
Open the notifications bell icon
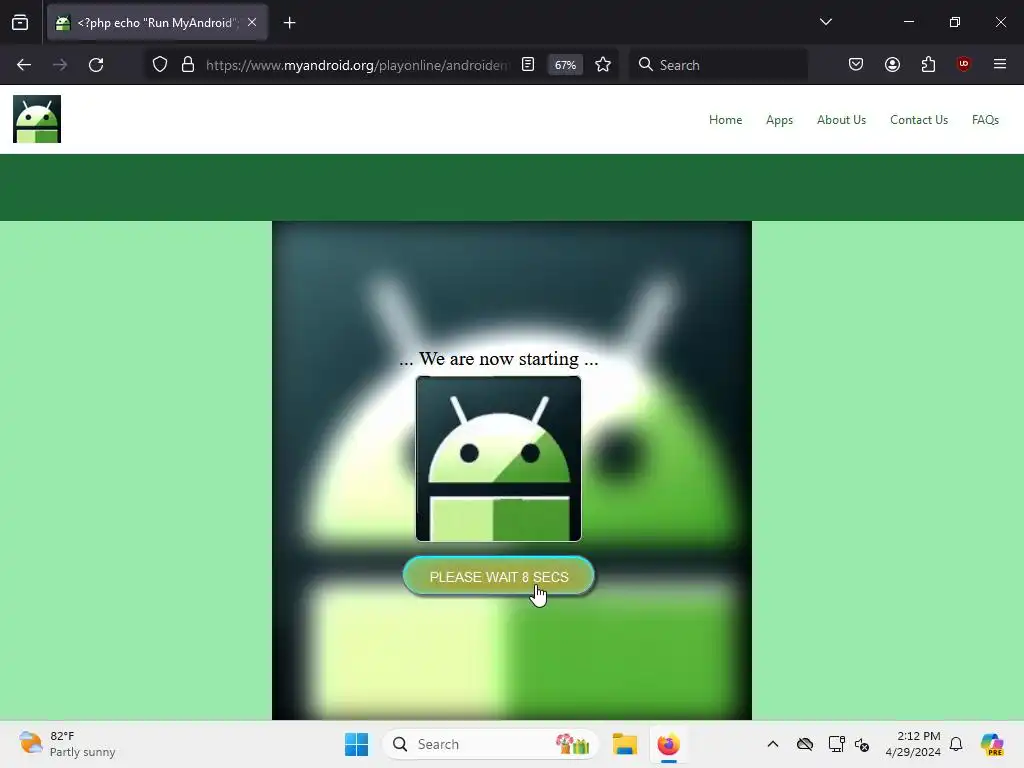[956, 744]
